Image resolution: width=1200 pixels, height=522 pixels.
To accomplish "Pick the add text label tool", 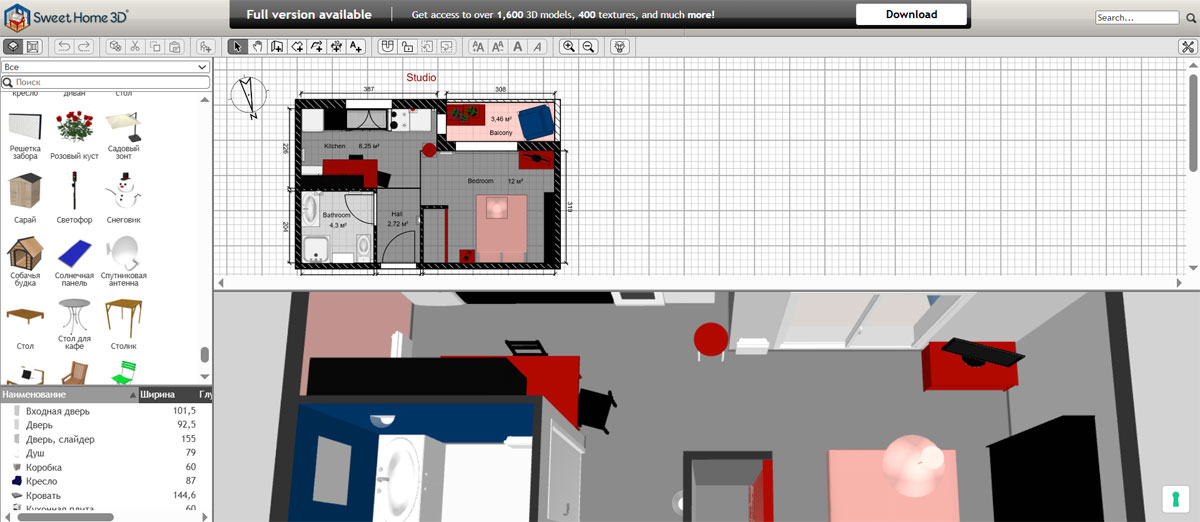I will coord(356,47).
